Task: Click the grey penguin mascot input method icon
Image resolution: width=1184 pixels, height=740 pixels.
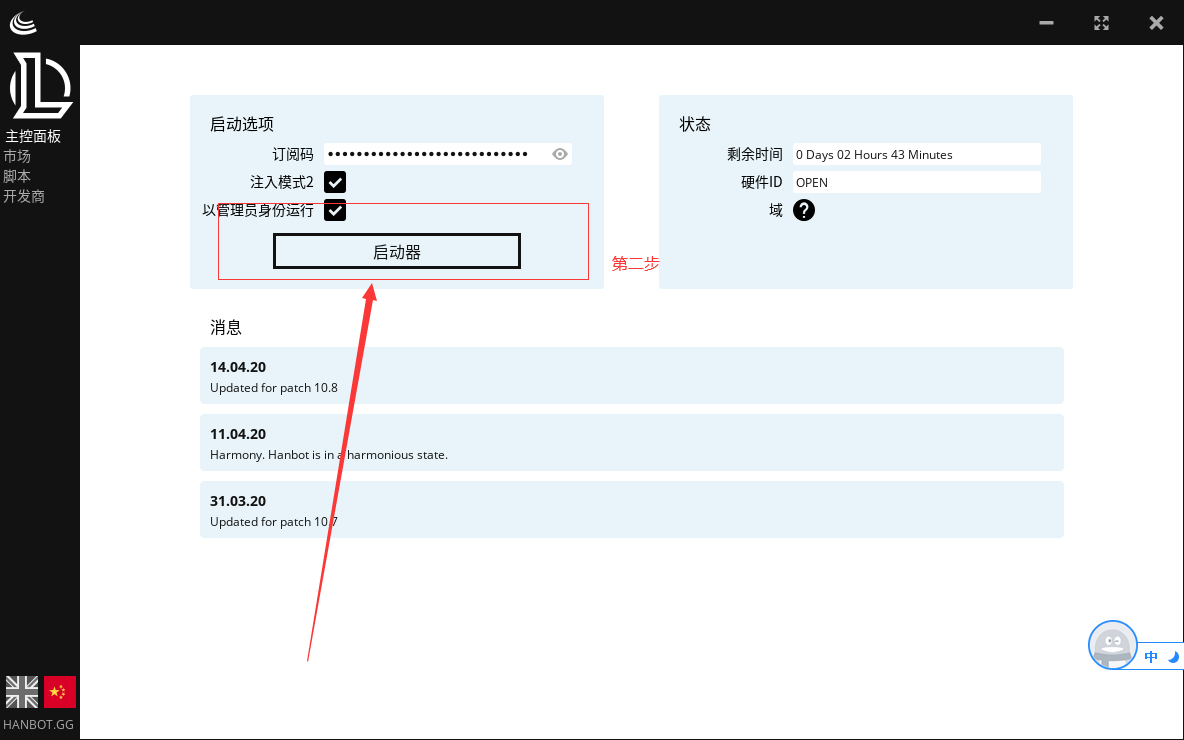Action: (x=1112, y=645)
